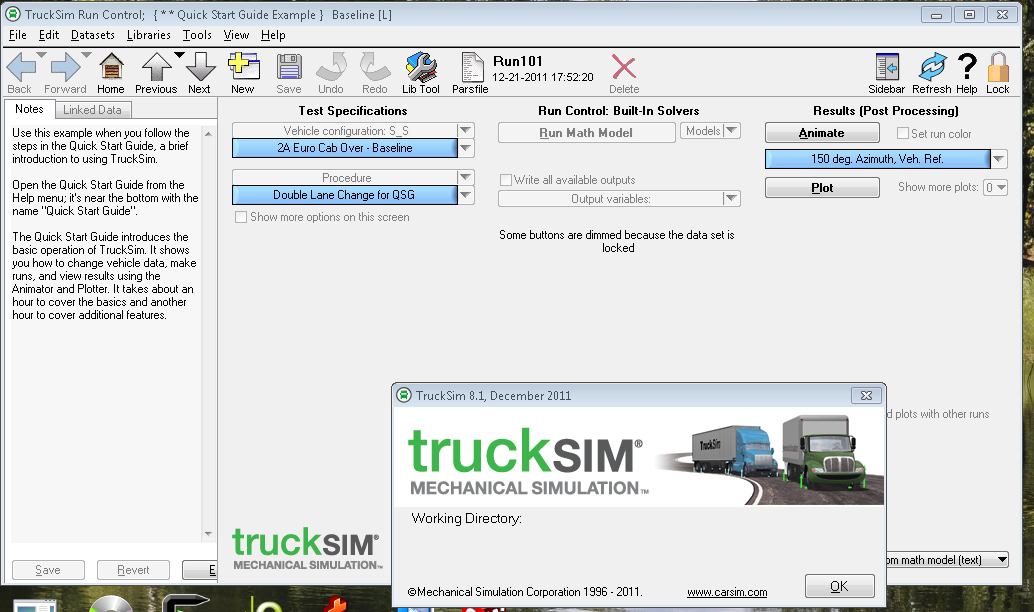Toggle Set run color checkbox
Image resolution: width=1034 pixels, height=612 pixels.
[x=903, y=133]
